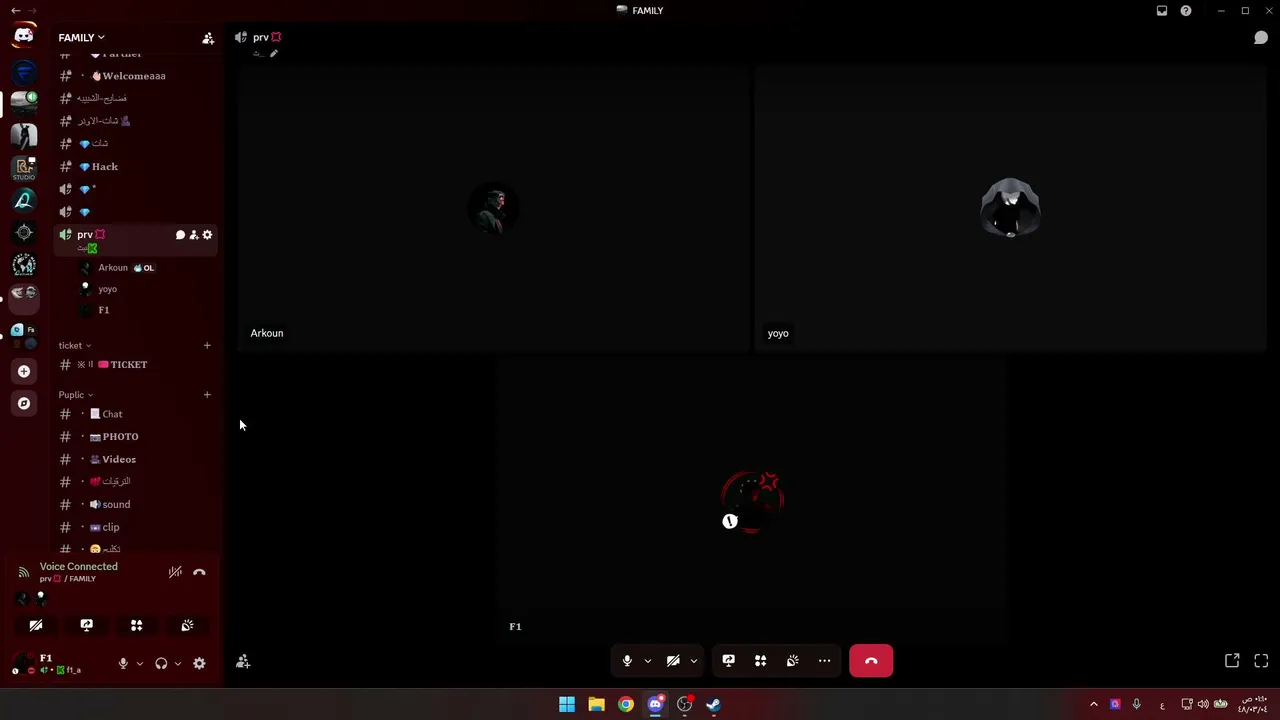
Task: Open Videos channel
Action: pos(135,460)
